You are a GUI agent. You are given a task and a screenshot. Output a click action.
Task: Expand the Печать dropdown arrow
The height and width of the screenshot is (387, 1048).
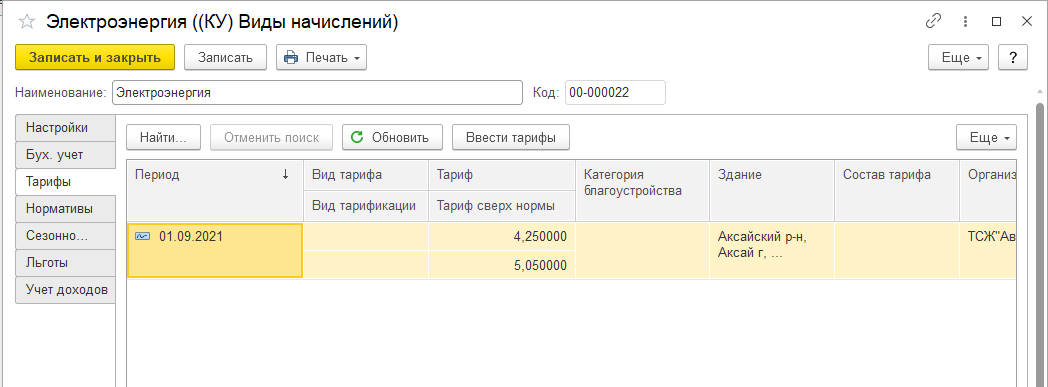pos(356,58)
